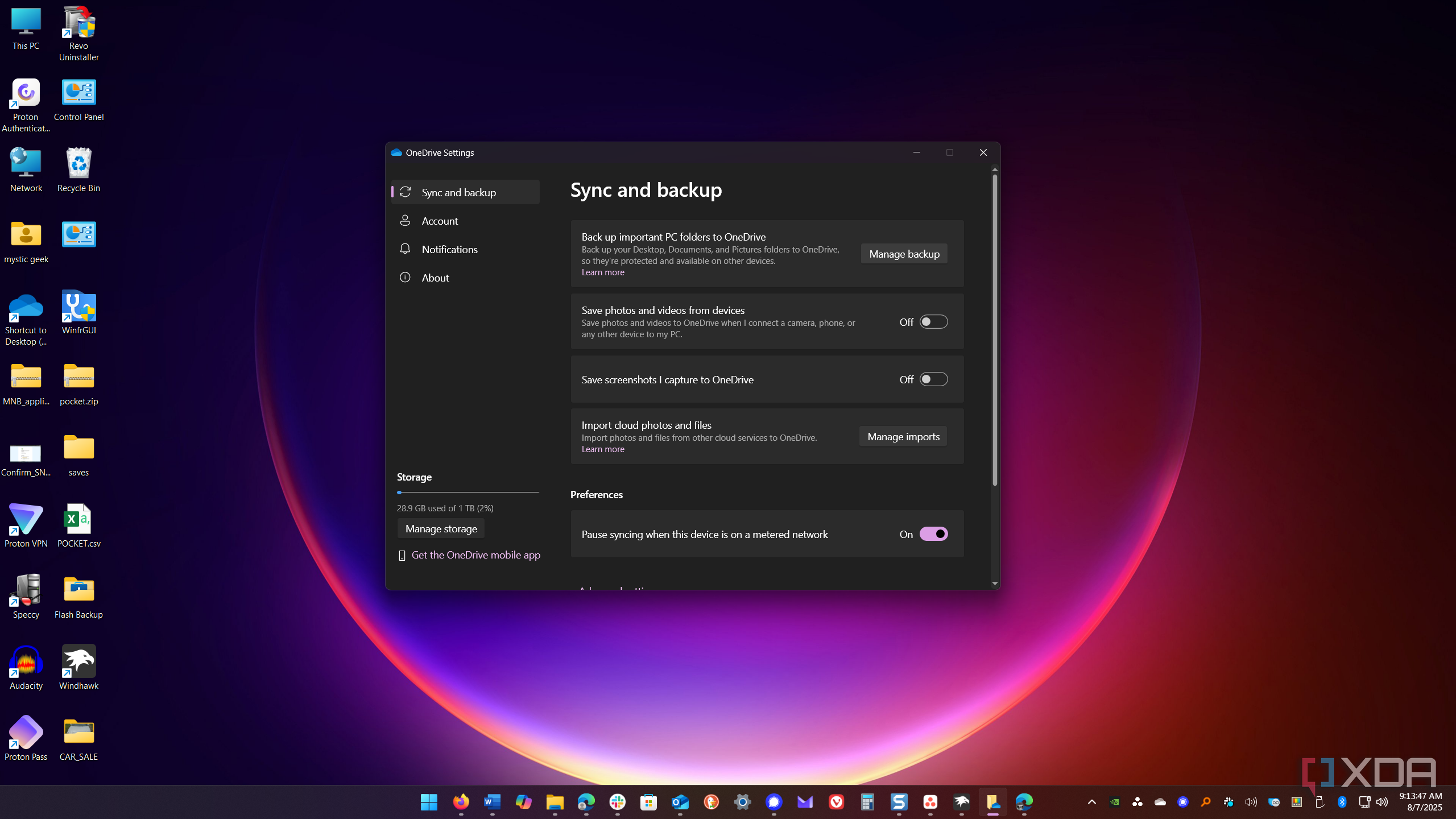Viewport: 1456px width, 819px height.
Task: Open the Sync and backup section
Action: [x=465, y=192]
